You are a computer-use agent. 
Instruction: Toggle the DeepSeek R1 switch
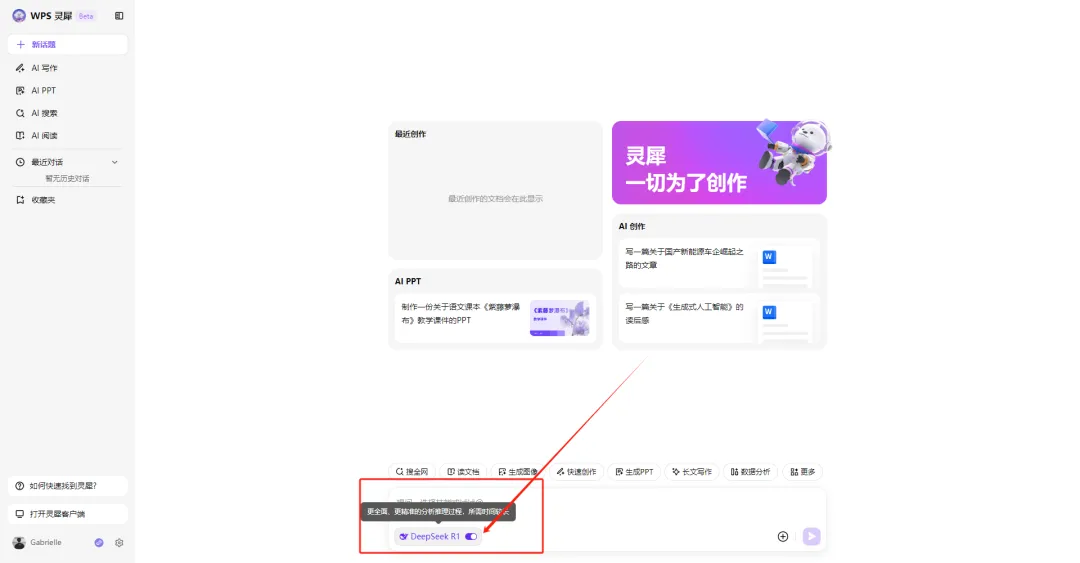click(471, 537)
